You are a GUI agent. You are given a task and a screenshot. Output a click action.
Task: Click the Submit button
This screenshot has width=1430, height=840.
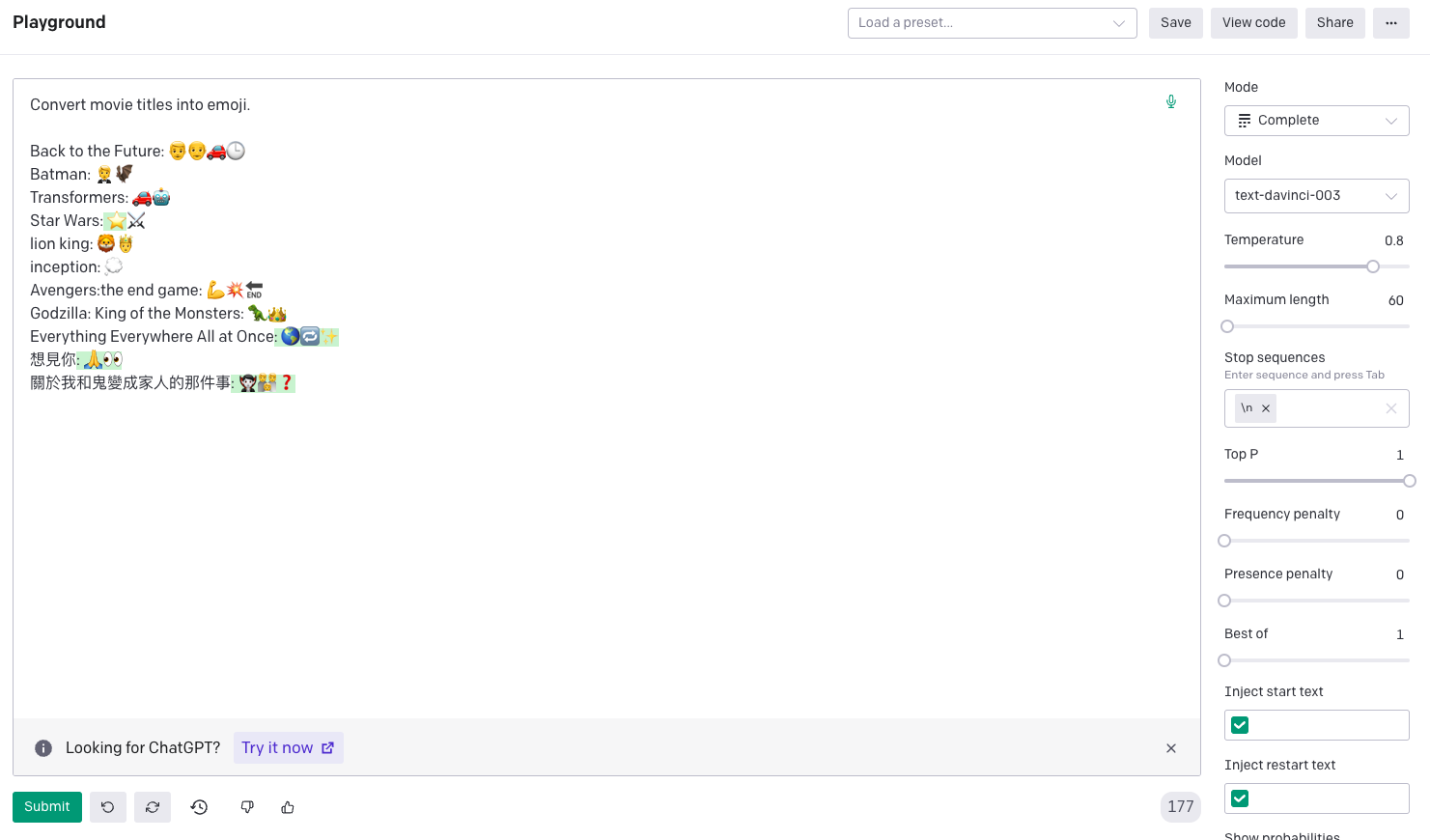tap(47, 807)
